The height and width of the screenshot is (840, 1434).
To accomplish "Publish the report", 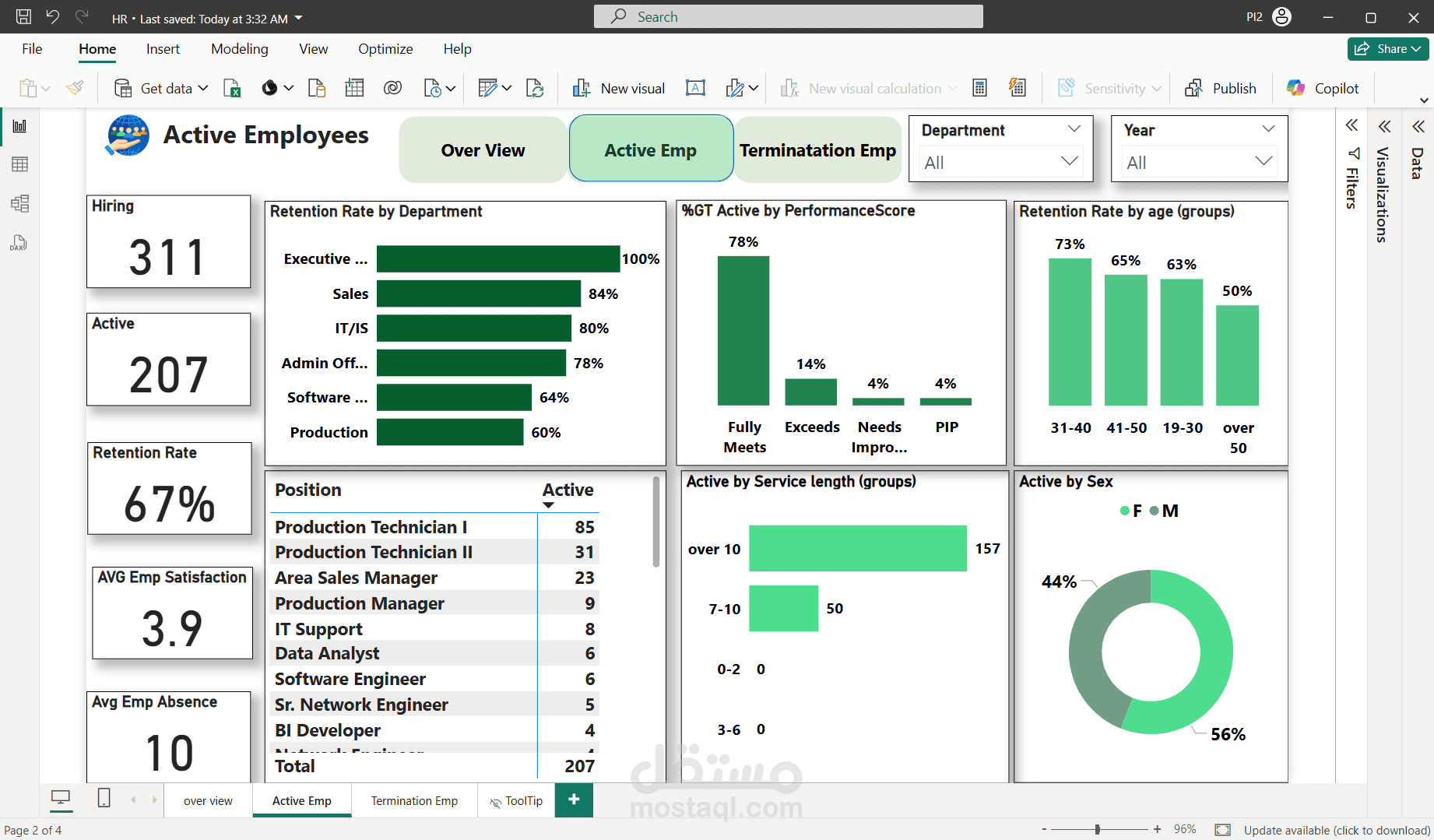I will click(x=1221, y=88).
